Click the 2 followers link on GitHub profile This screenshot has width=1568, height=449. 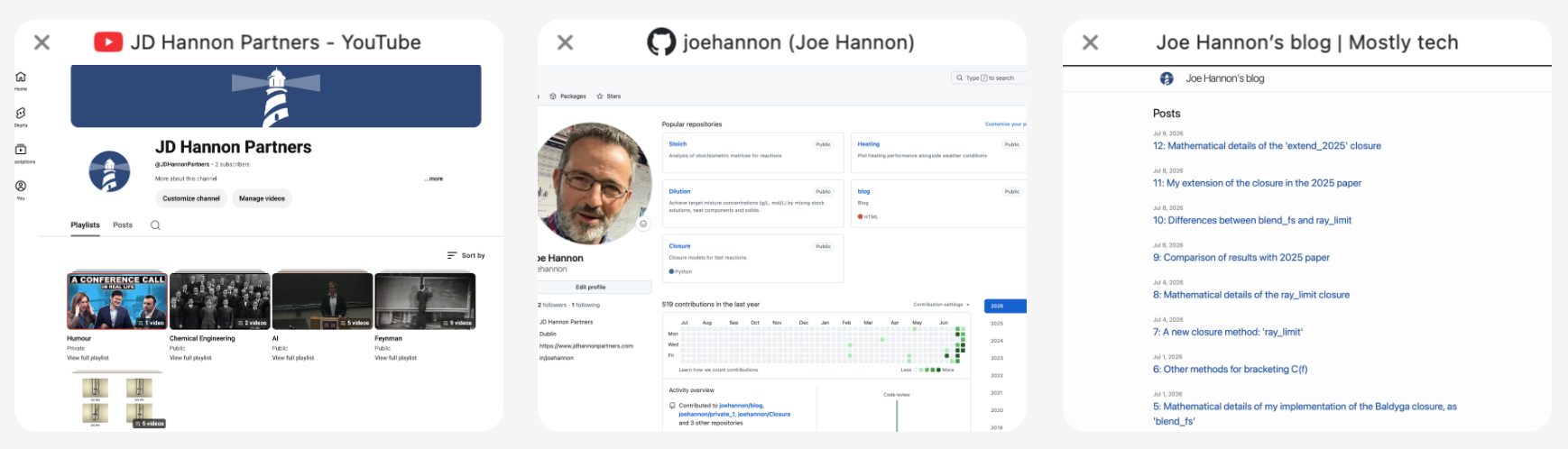(x=552, y=305)
